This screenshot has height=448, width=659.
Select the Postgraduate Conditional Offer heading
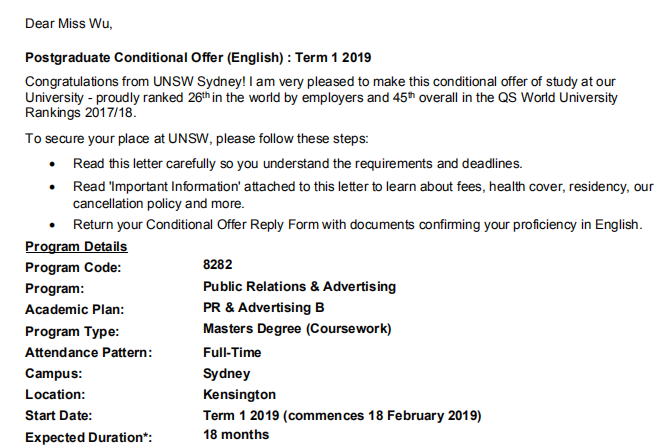click(198, 57)
